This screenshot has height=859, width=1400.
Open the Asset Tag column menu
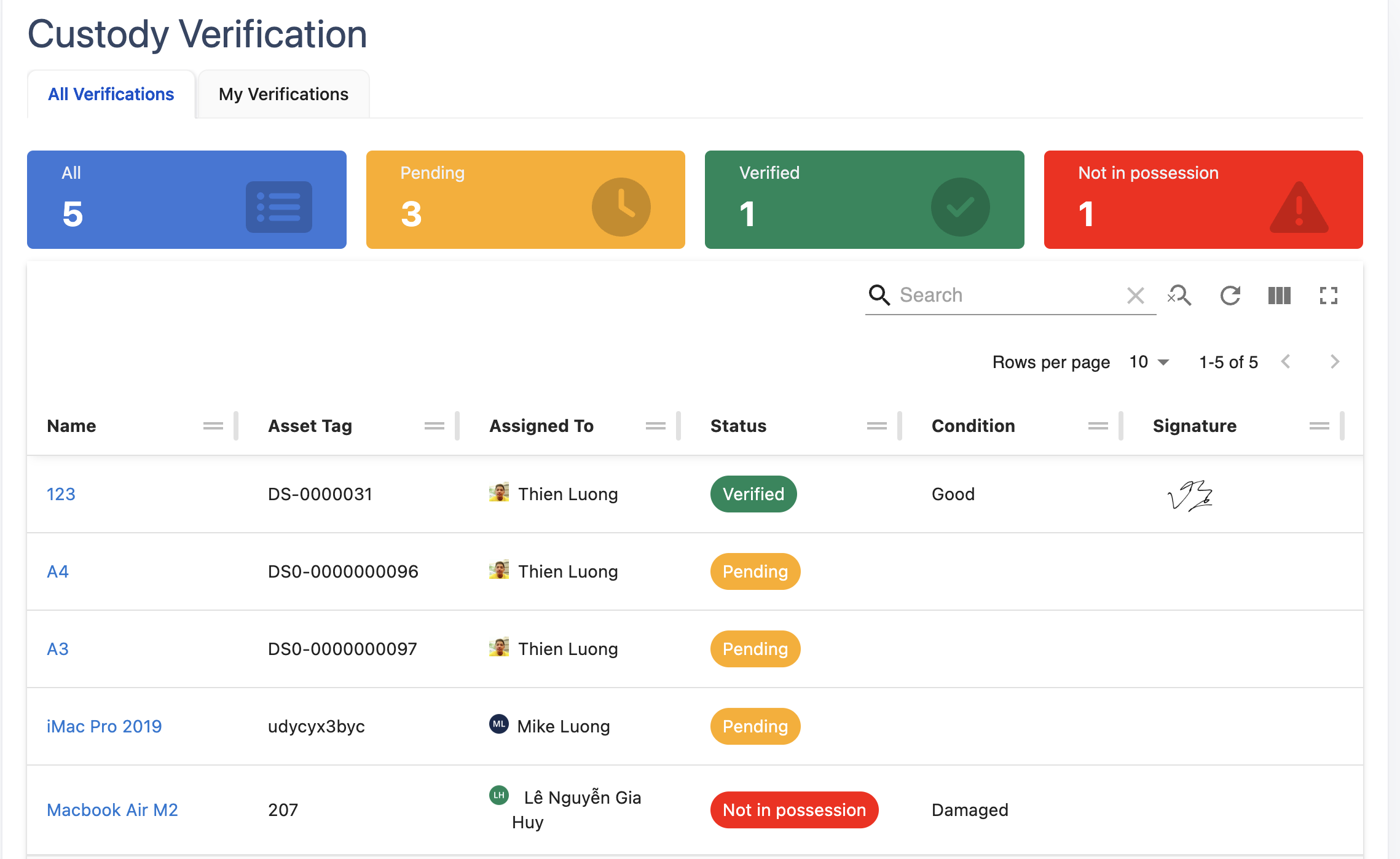434,426
